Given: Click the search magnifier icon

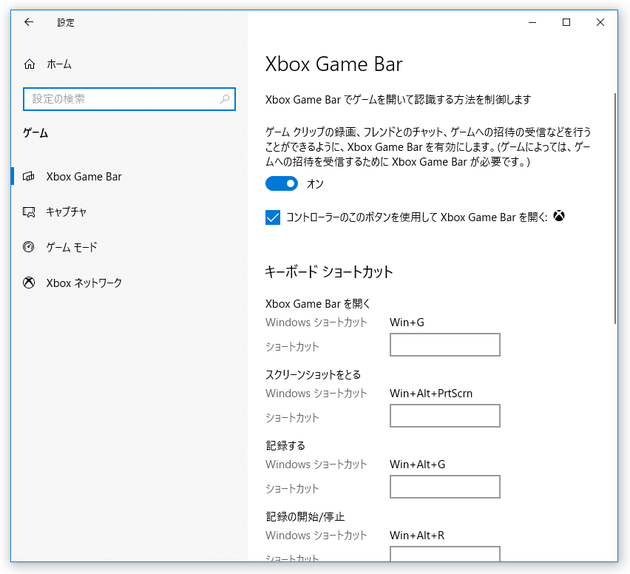Looking at the screenshot, I should click(225, 99).
